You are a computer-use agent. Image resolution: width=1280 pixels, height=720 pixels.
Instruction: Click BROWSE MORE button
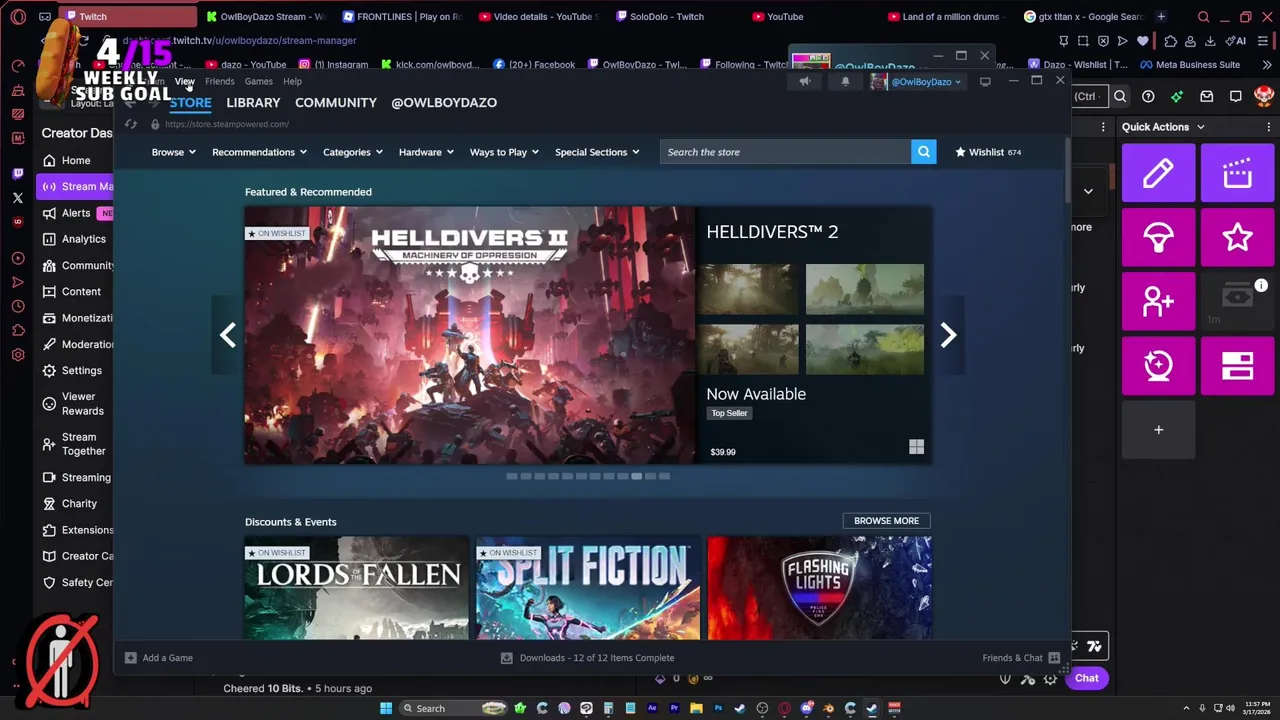point(886,521)
